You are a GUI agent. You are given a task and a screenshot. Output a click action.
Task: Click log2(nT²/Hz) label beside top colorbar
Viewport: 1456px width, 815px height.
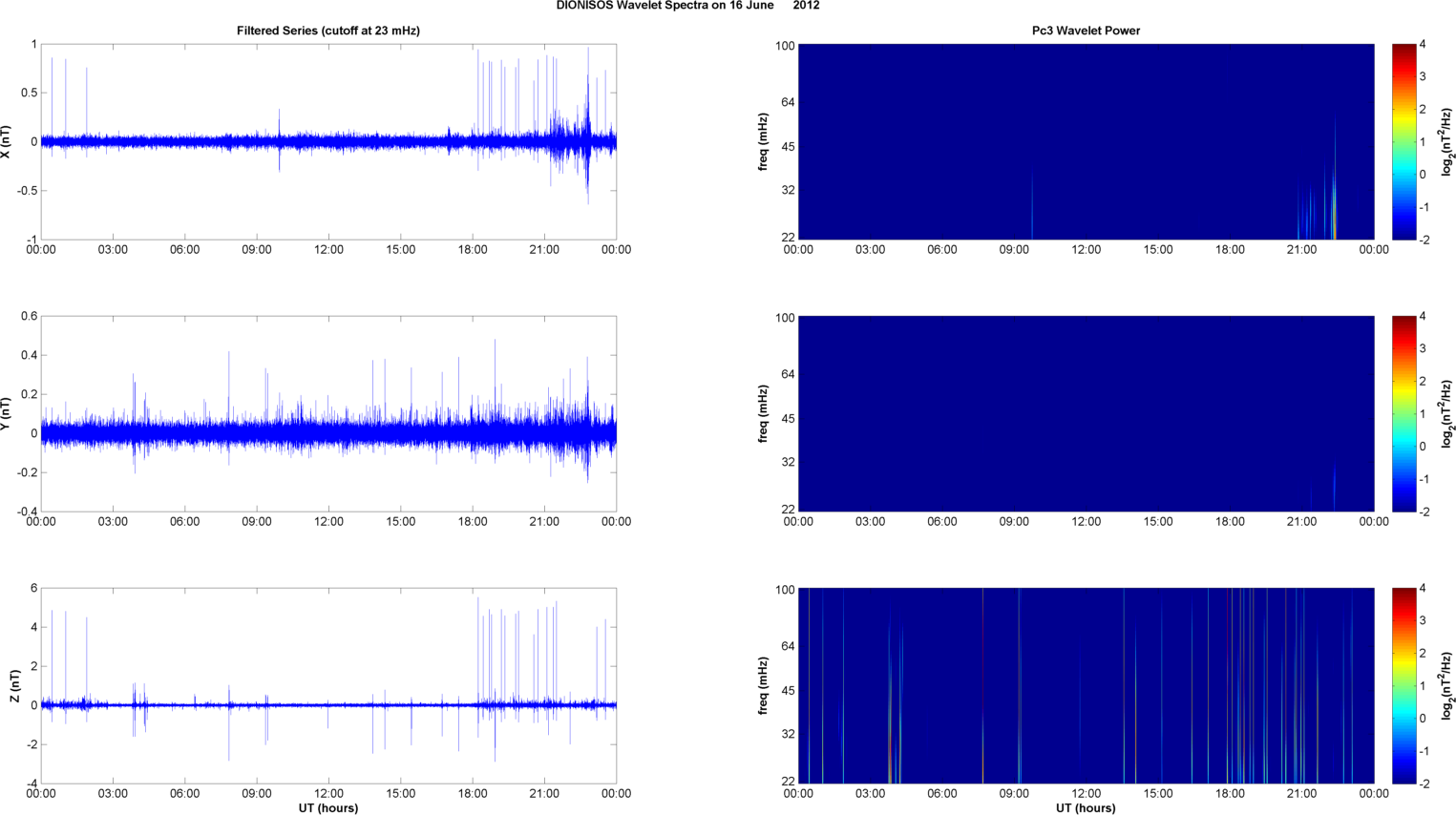pyautogui.click(x=1447, y=141)
